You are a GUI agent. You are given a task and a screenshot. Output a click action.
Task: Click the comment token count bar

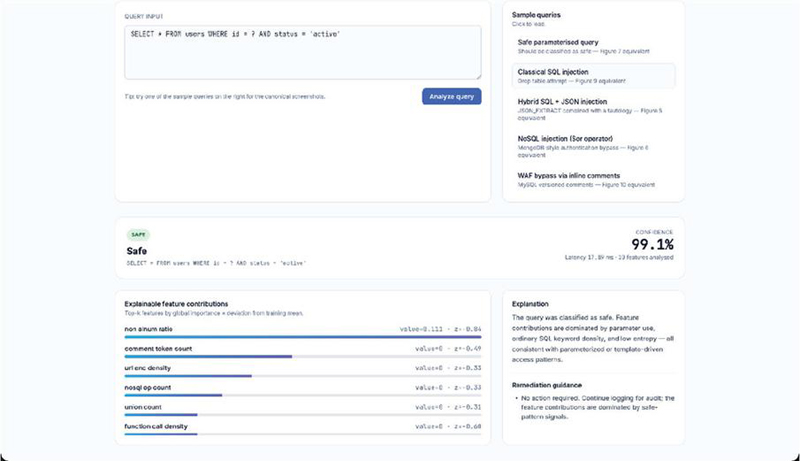coord(303,356)
